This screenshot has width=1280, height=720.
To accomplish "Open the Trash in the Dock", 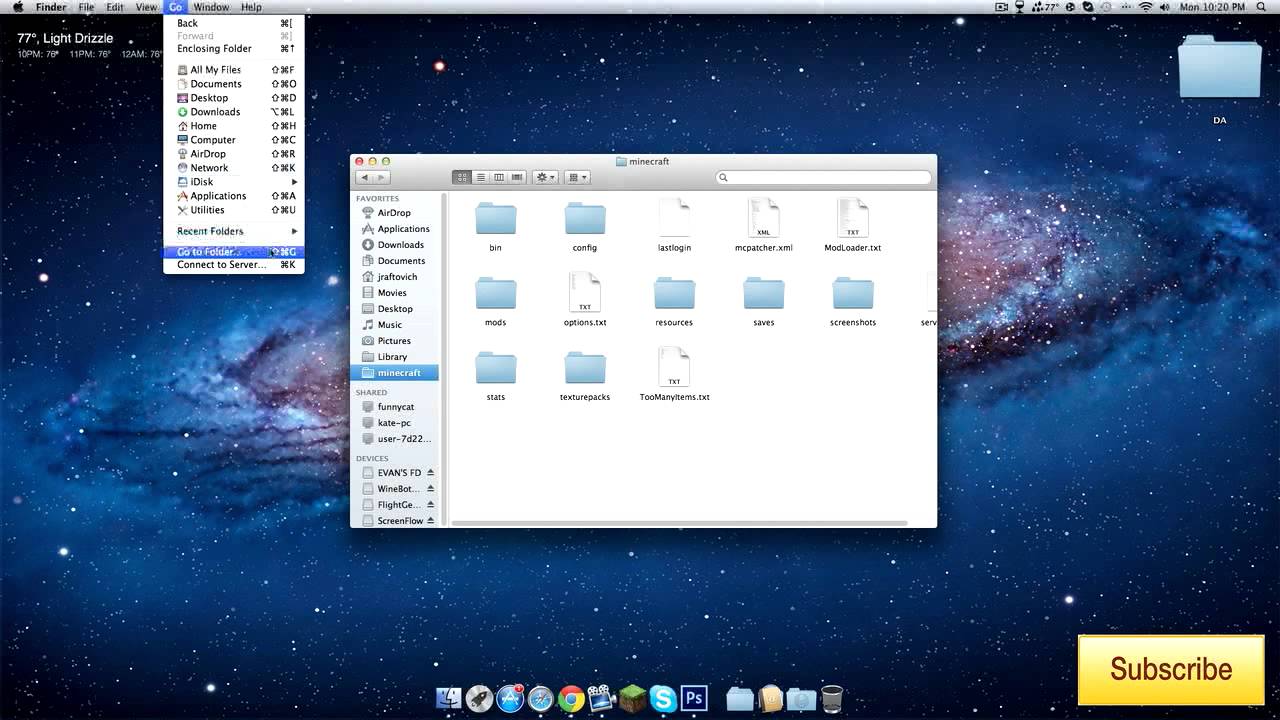I will pyautogui.click(x=832, y=698).
